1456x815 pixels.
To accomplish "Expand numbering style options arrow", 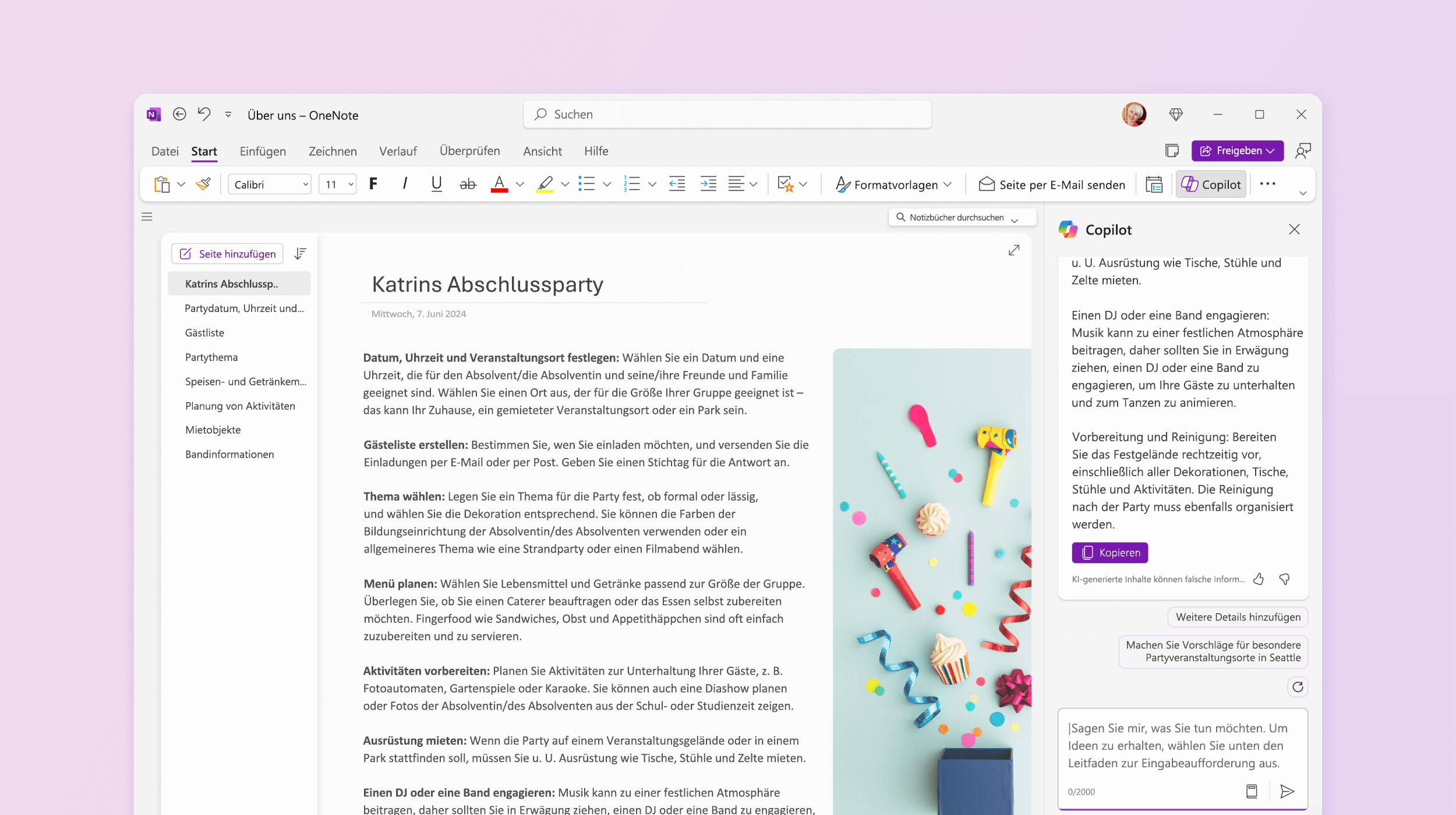I will (x=652, y=185).
